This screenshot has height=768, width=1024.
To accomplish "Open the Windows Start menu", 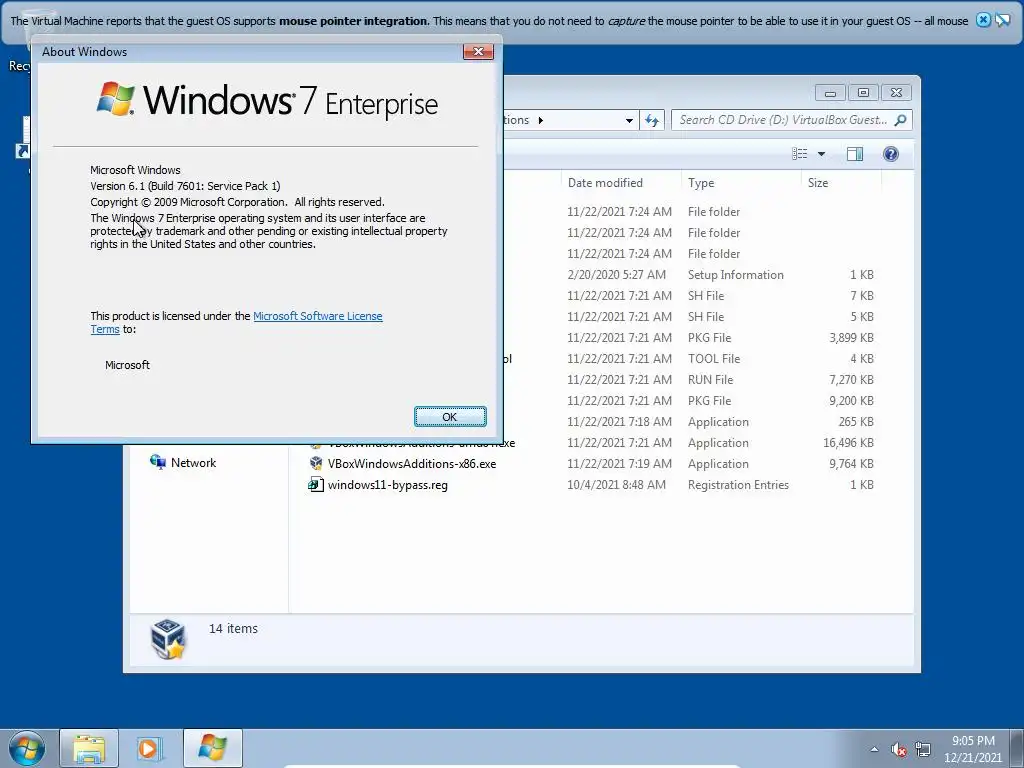I will pos(27,749).
